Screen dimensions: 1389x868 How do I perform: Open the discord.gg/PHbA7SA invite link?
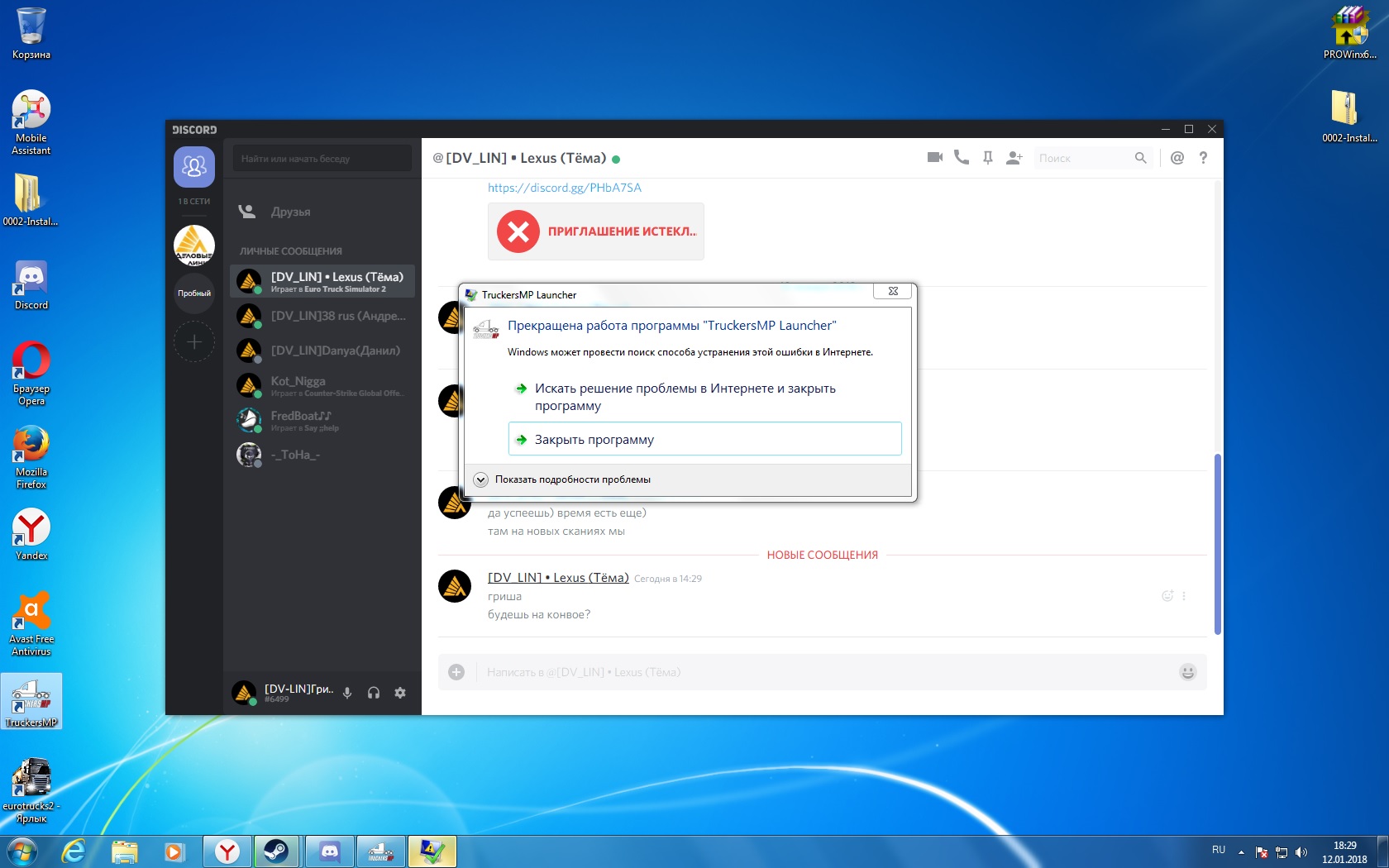(x=565, y=188)
